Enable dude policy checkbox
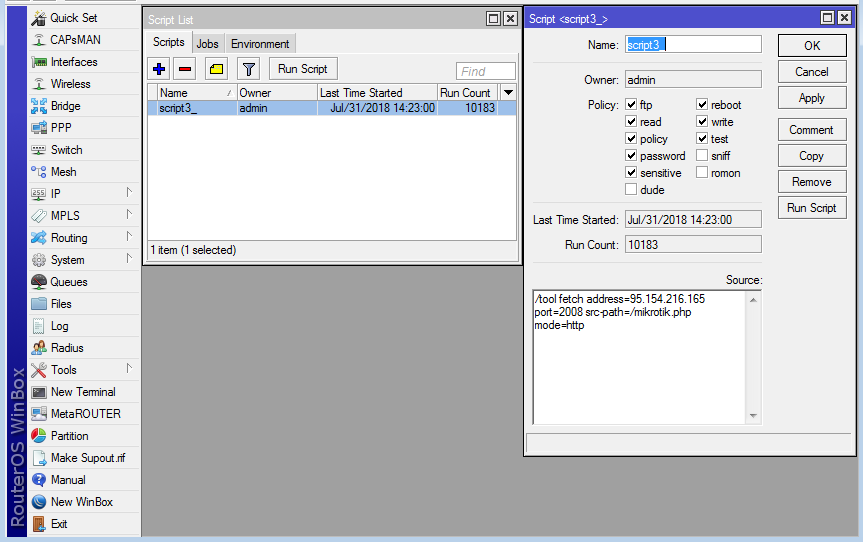The height and width of the screenshot is (542, 863). [x=631, y=190]
